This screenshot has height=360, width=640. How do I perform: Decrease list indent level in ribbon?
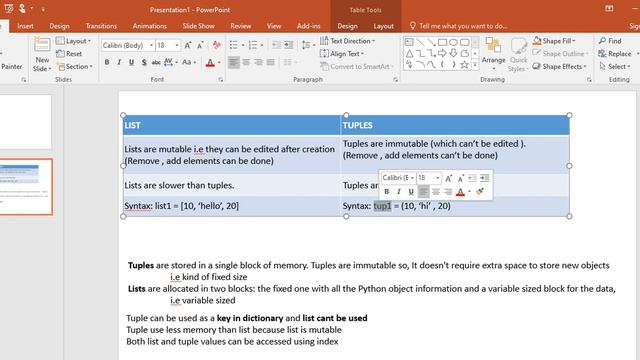click(276, 45)
